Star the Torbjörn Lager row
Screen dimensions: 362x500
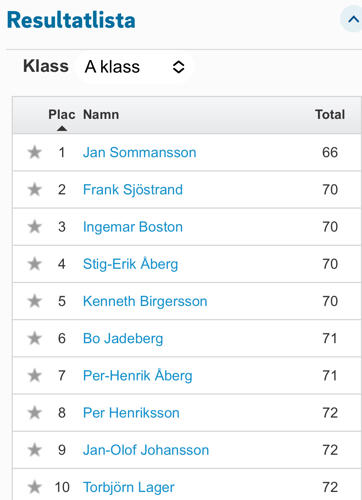(x=35, y=487)
